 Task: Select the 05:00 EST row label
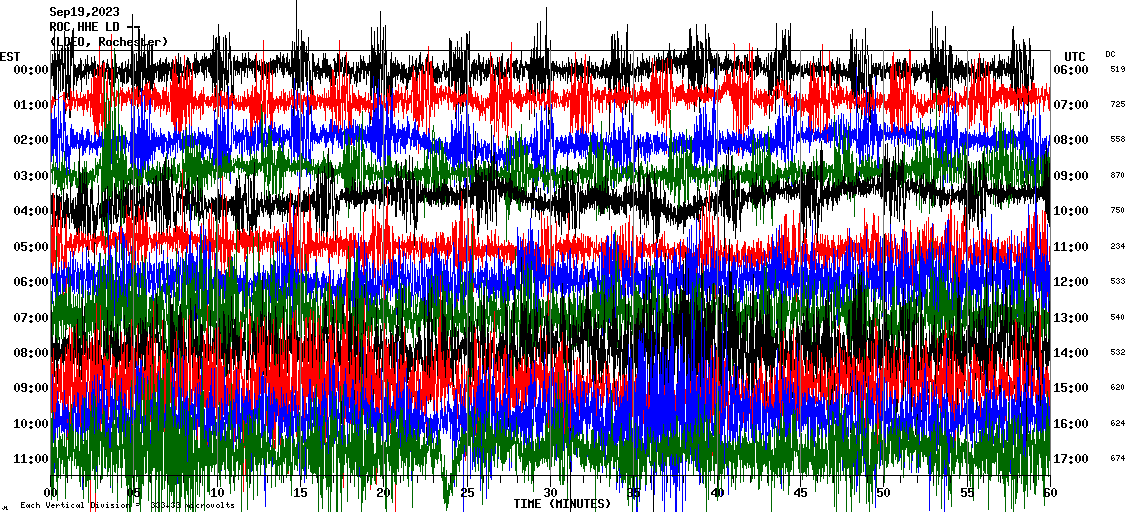pos(31,247)
